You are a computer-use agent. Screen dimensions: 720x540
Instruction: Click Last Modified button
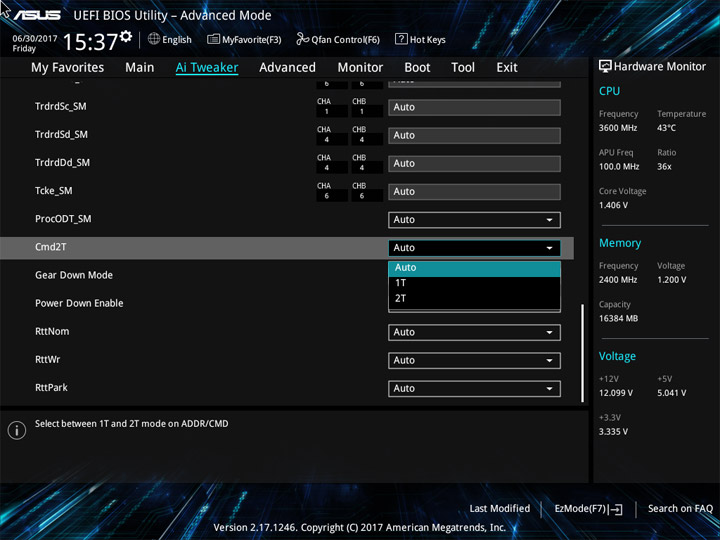click(x=500, y=509)
